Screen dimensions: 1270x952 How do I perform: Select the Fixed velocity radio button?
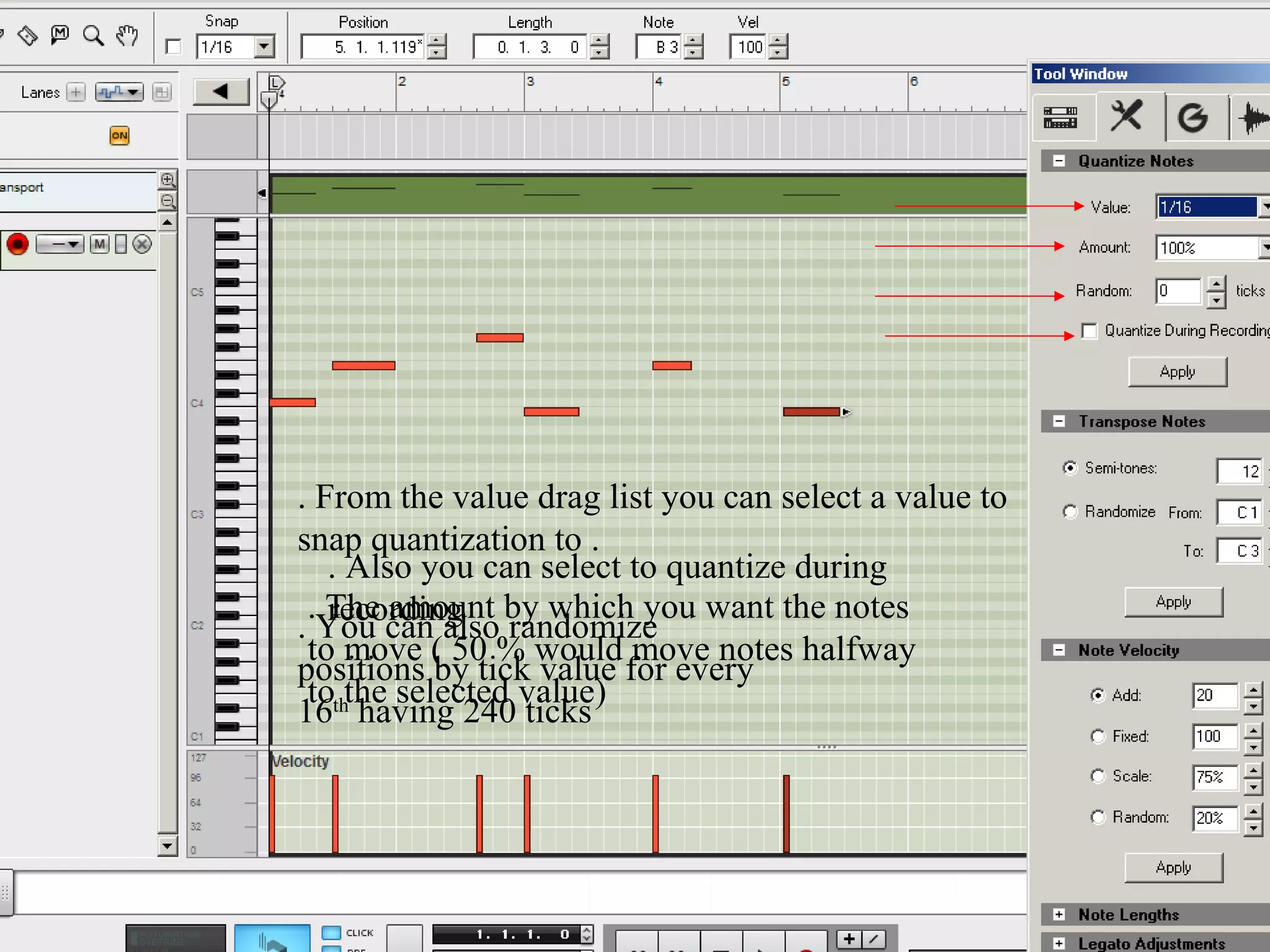coord(1098,736)
